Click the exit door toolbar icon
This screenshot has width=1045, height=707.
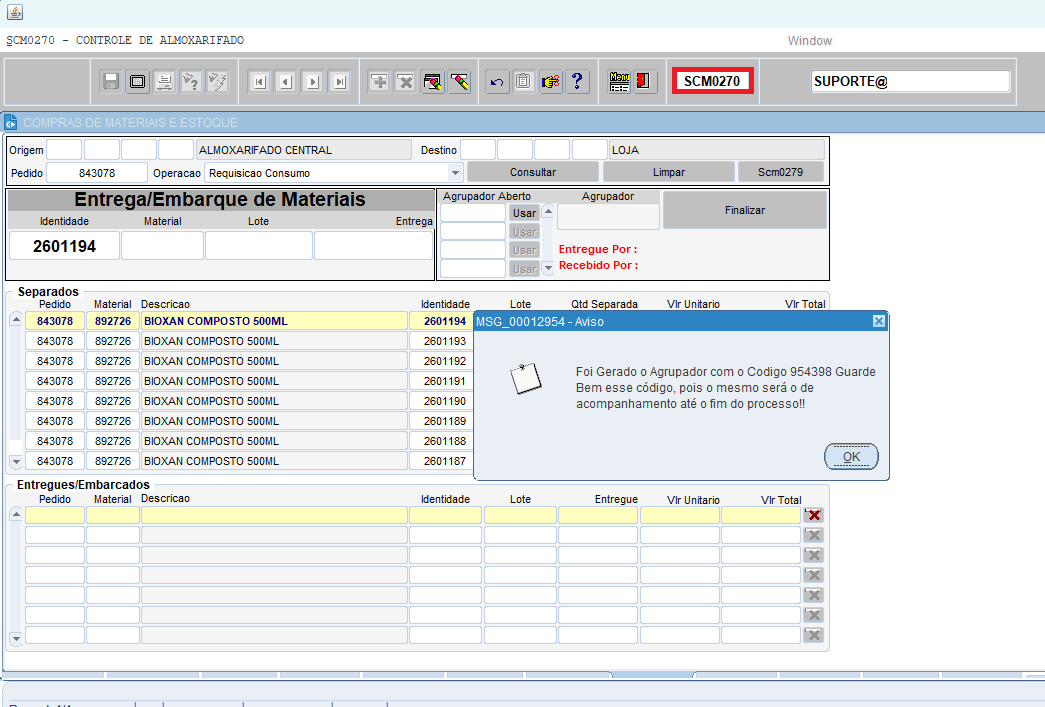tap(645, 82)
